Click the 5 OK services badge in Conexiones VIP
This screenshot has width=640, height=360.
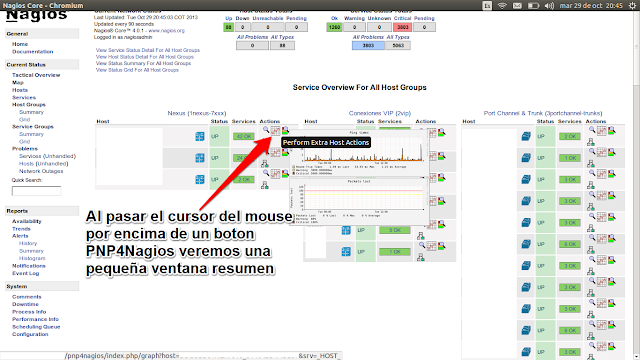point(395,230)
